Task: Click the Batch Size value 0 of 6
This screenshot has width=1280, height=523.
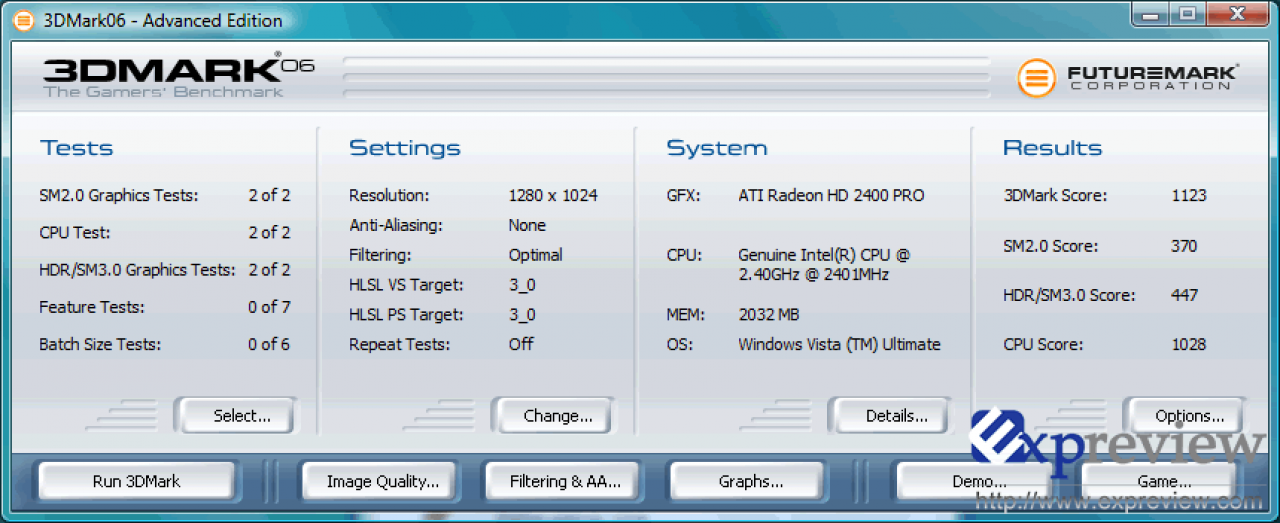Action: [x=269, y=344]
